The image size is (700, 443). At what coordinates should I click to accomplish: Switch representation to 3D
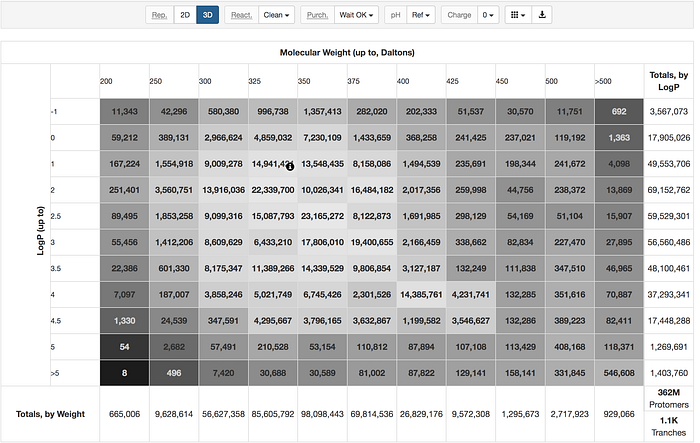[208, 15]
